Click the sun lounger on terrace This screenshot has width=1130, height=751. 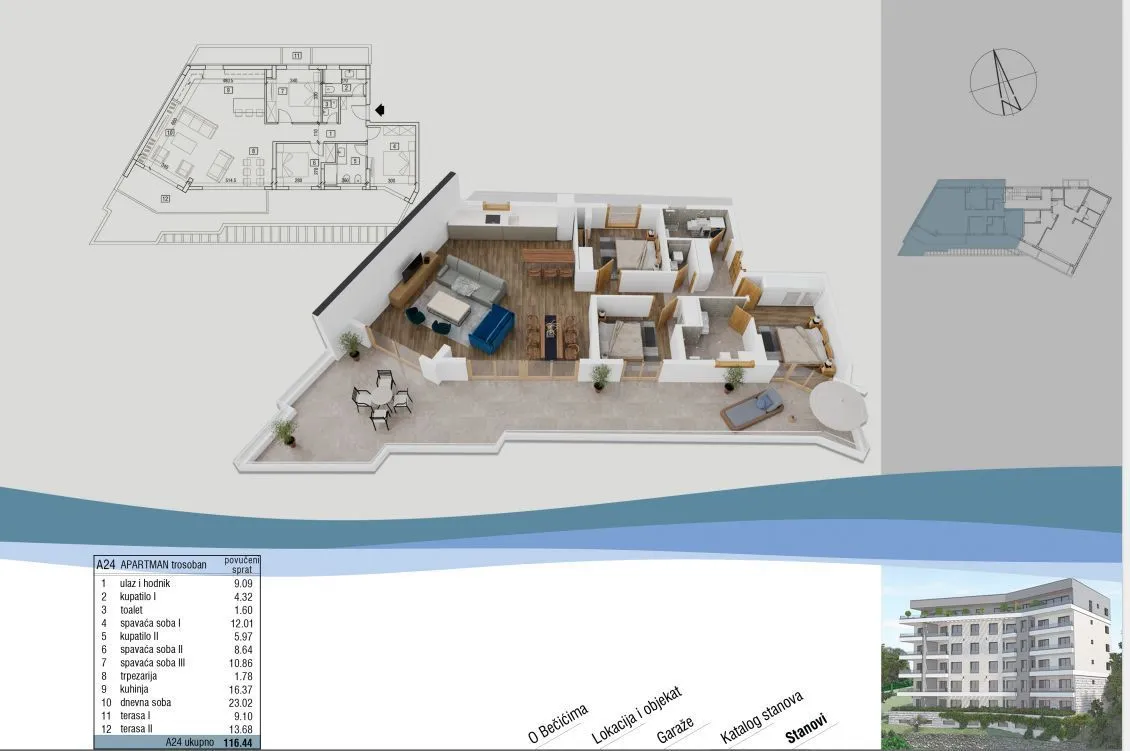click(752, 409)
